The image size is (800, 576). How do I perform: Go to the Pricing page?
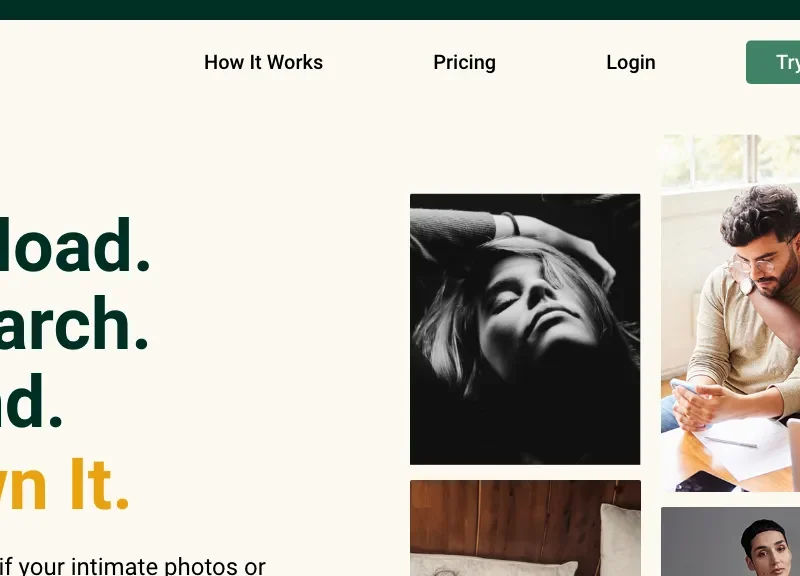[464, 62]
